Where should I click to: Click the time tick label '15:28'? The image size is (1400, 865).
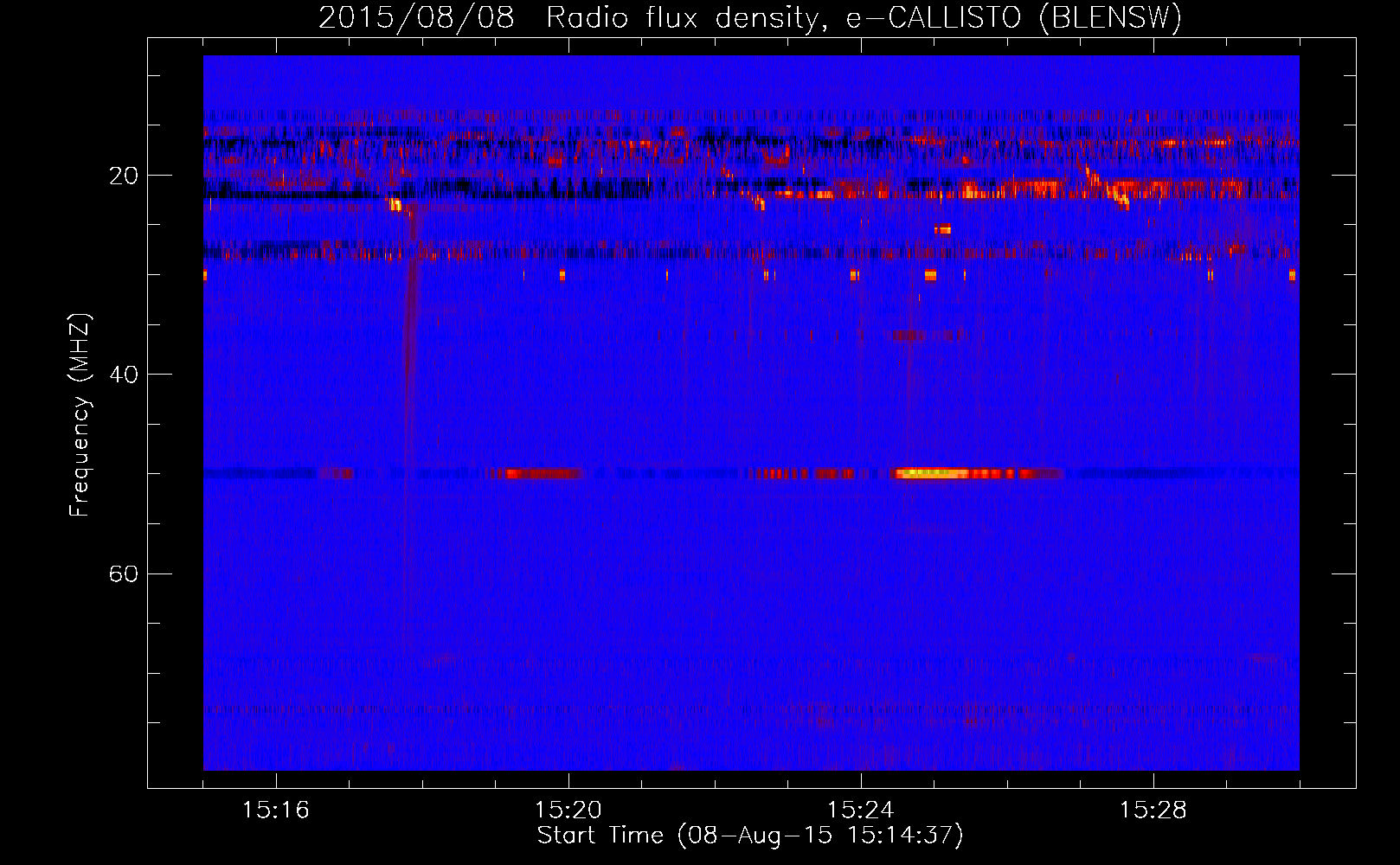click(1153, 810)
